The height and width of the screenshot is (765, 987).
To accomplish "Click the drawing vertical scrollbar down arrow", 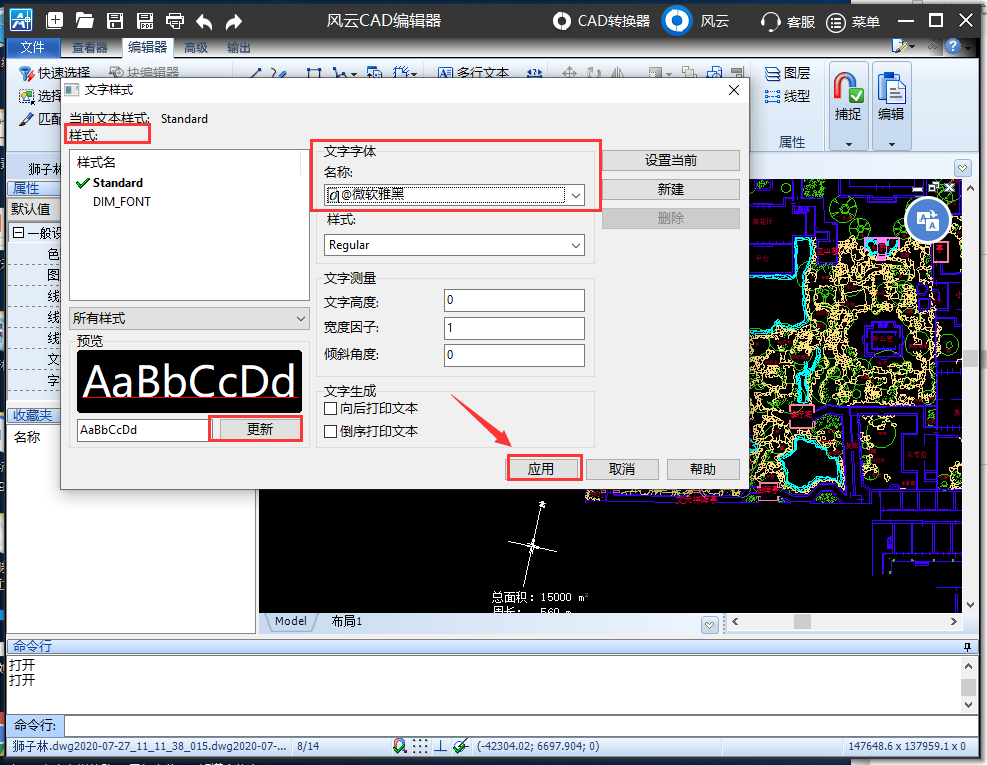I will (970, 604).
